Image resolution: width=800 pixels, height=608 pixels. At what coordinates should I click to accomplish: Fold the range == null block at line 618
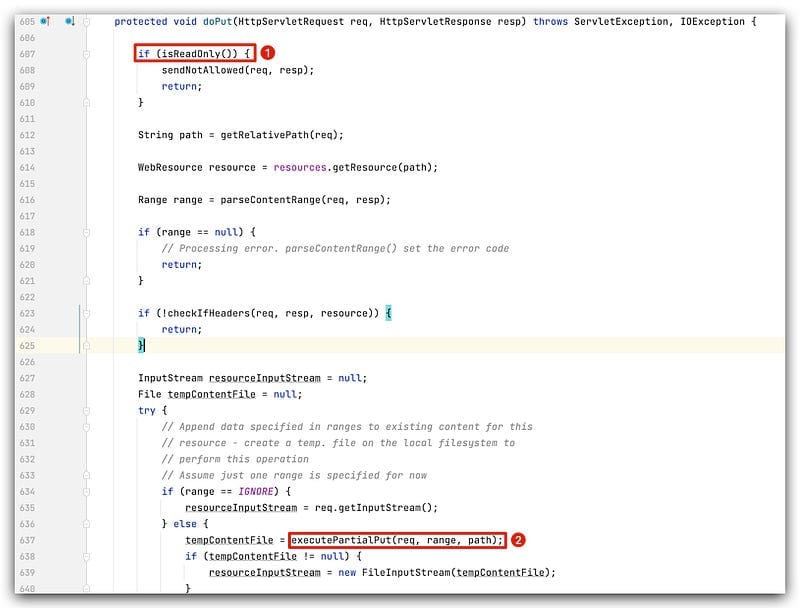tap(87, 232)
